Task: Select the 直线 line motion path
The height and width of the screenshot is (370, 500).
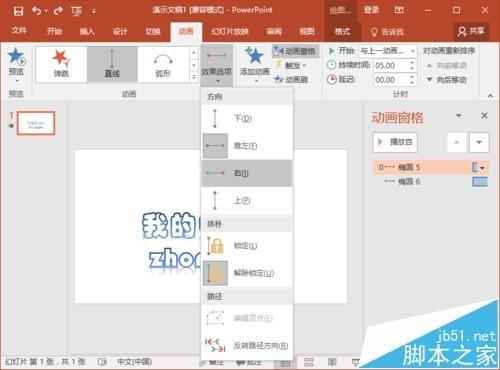Action: click(x=112, y=64)
